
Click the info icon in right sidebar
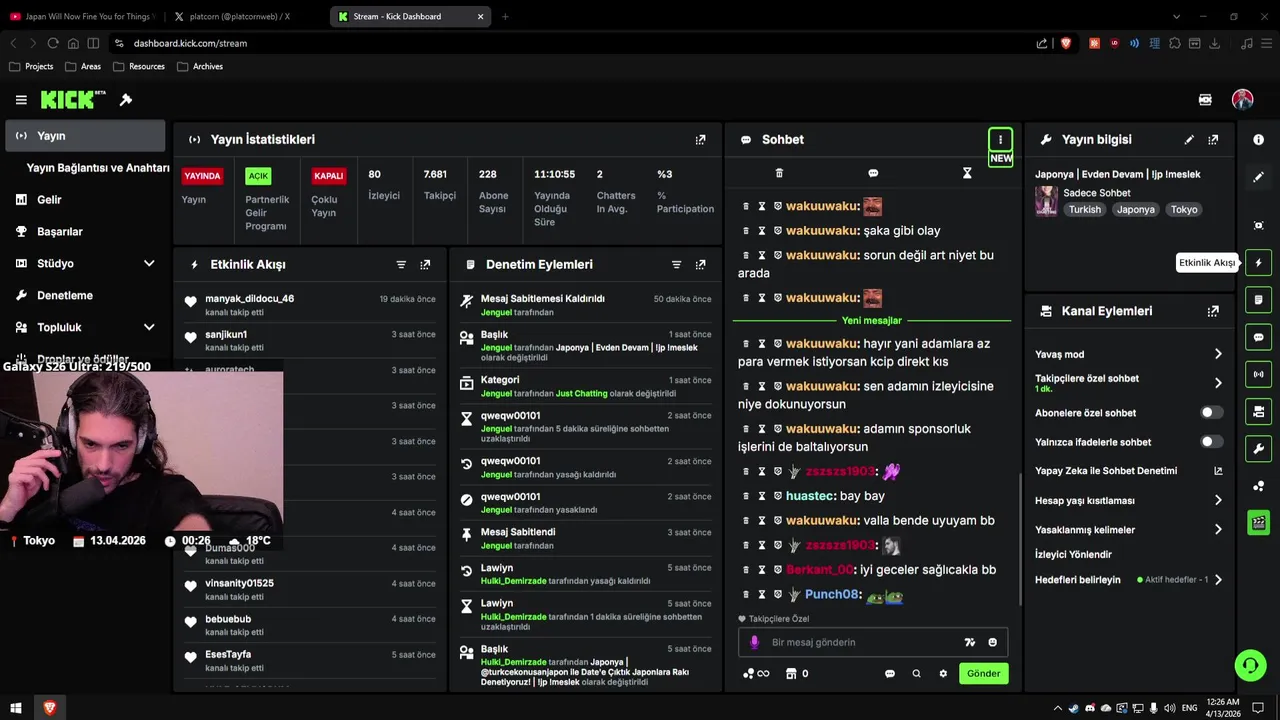click(x=1258, y=140)
